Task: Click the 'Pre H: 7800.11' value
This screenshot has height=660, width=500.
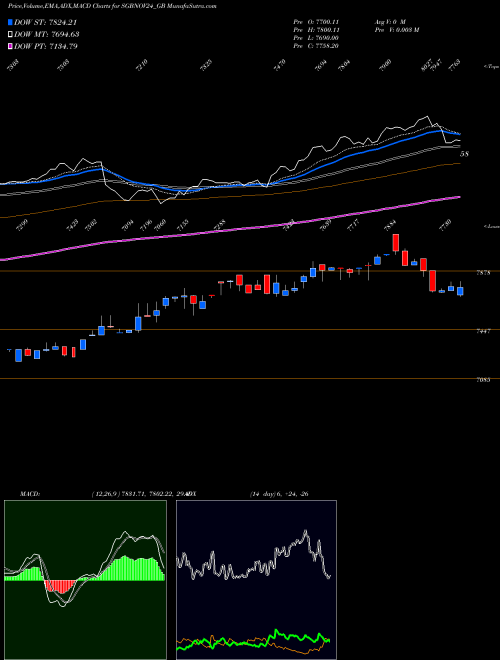Action: (316, 29)
